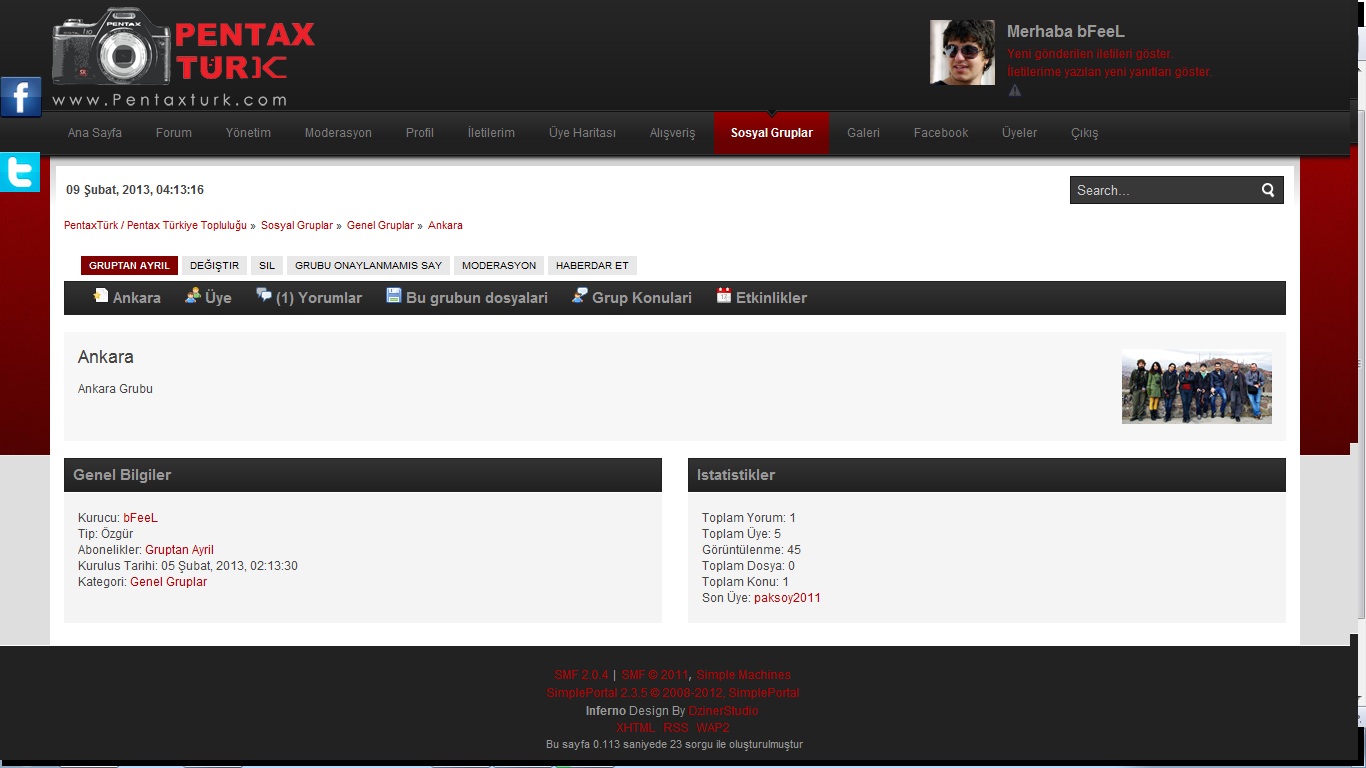Open the Facebook sidebar icon
This screenshot has height=768, width=1366.
20,97
